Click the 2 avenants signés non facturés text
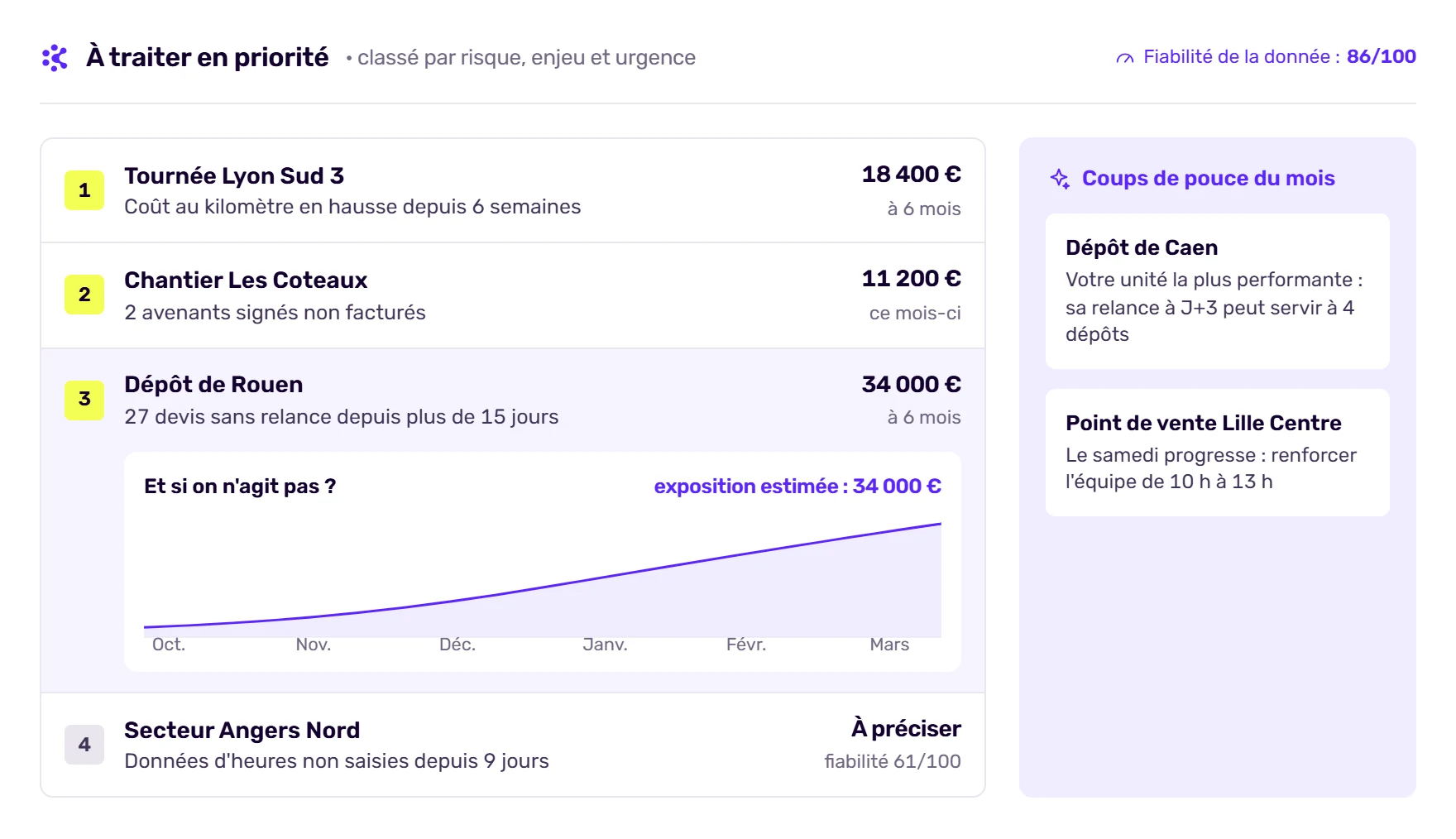Image resolution: width=1456 pixels, height=839 pixels. [x=275, y=313]
